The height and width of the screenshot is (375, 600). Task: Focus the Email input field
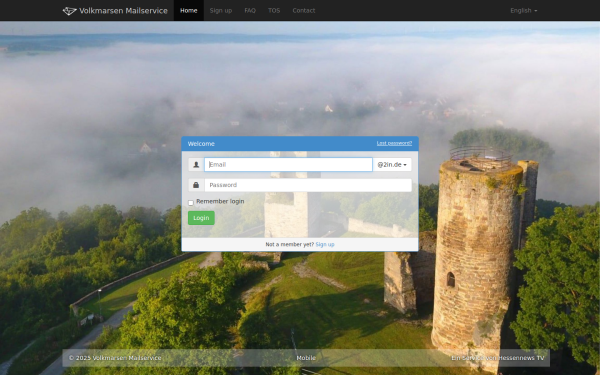tap(288, 165)
